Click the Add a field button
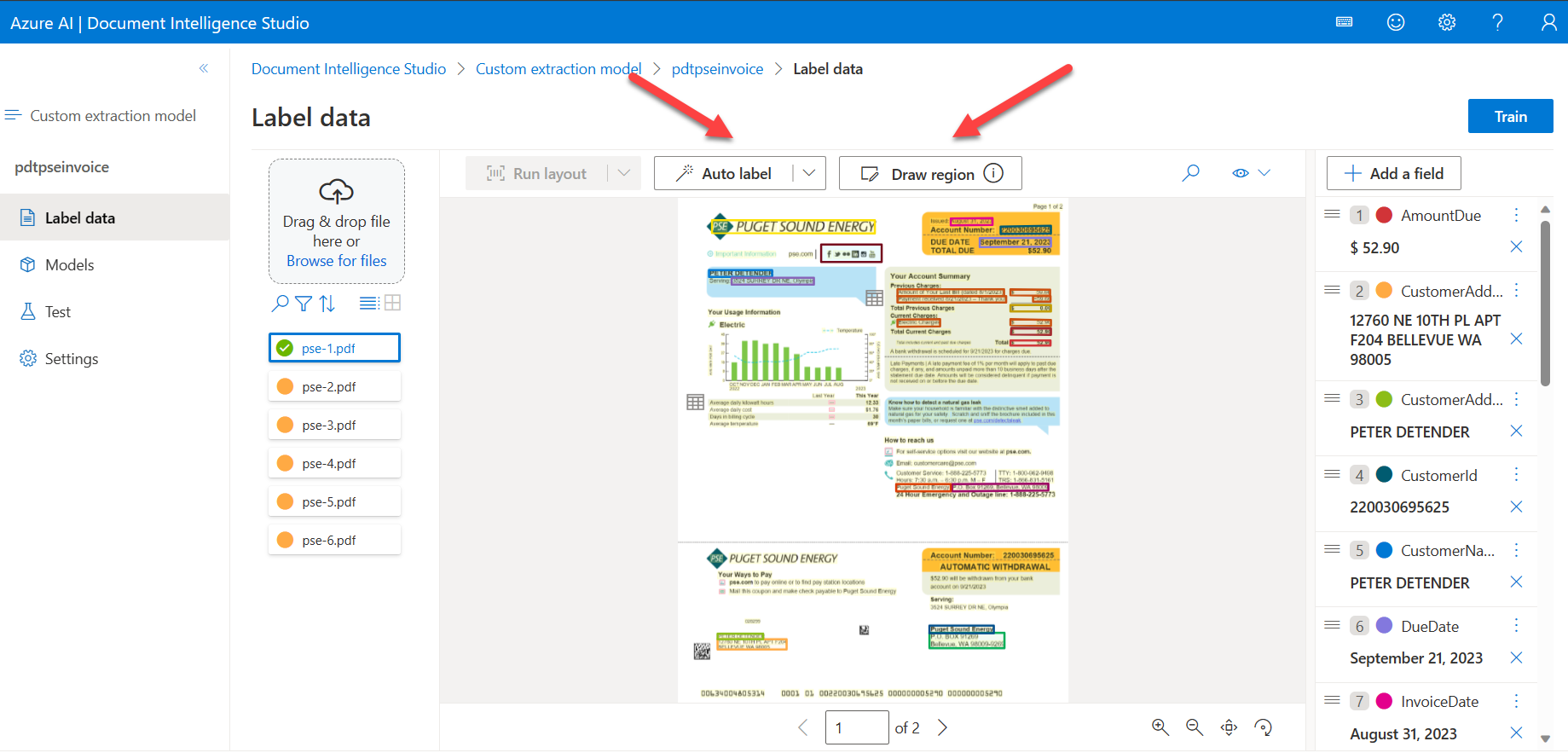The height and width of the screenshot is (753, 1568). tap(1393, 173)
